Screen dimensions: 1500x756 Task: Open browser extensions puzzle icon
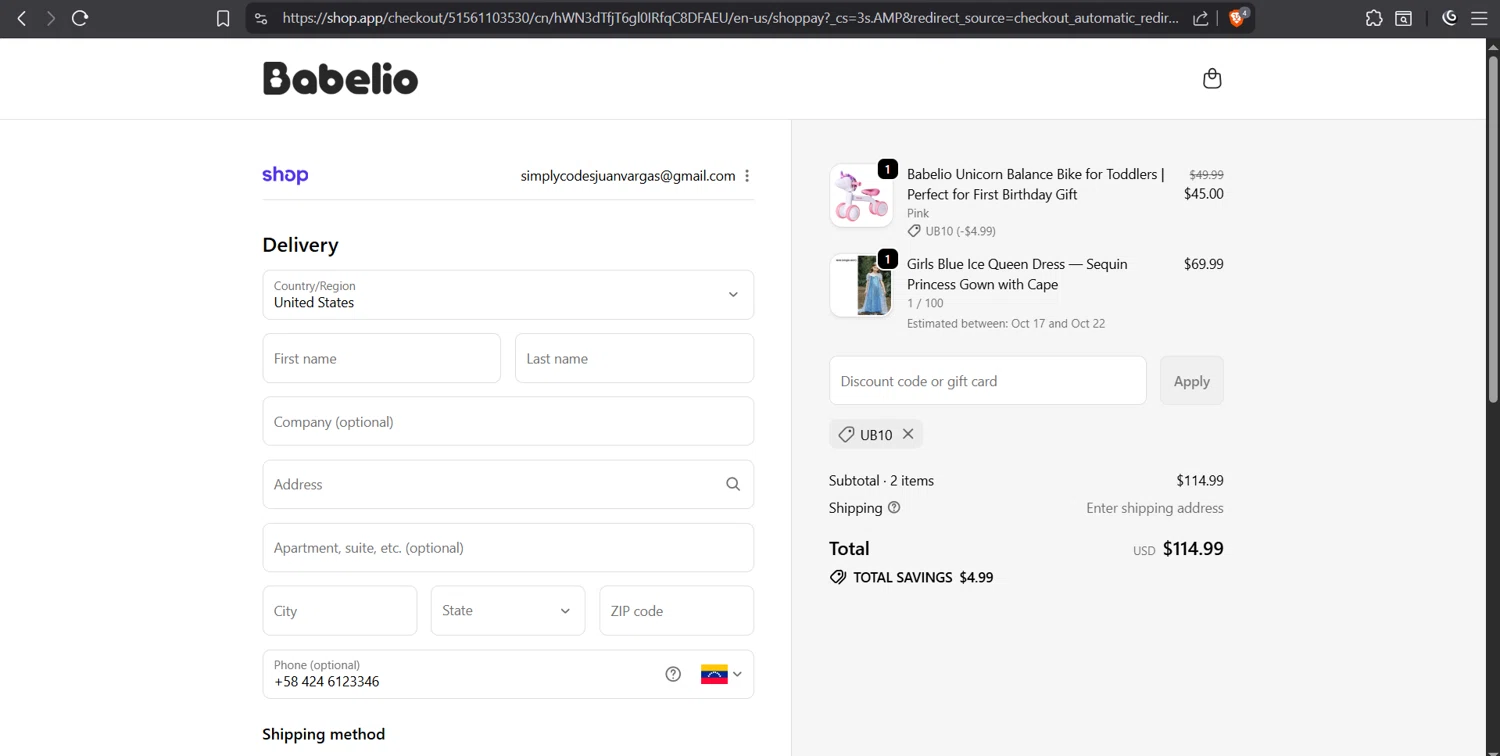[x=1374, y=18]
